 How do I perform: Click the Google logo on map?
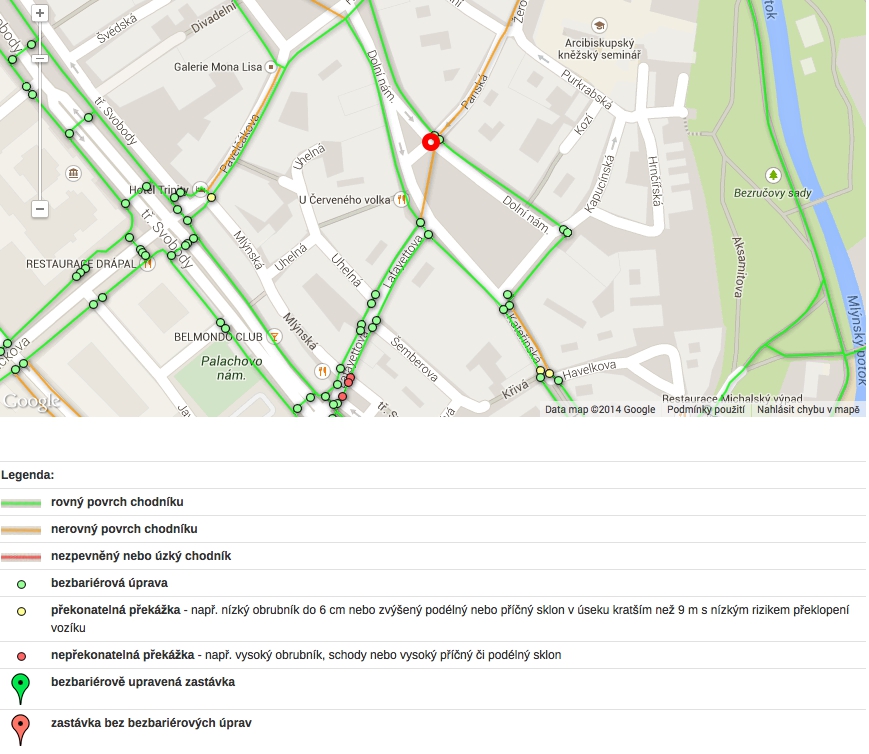[x=30, y=402]
